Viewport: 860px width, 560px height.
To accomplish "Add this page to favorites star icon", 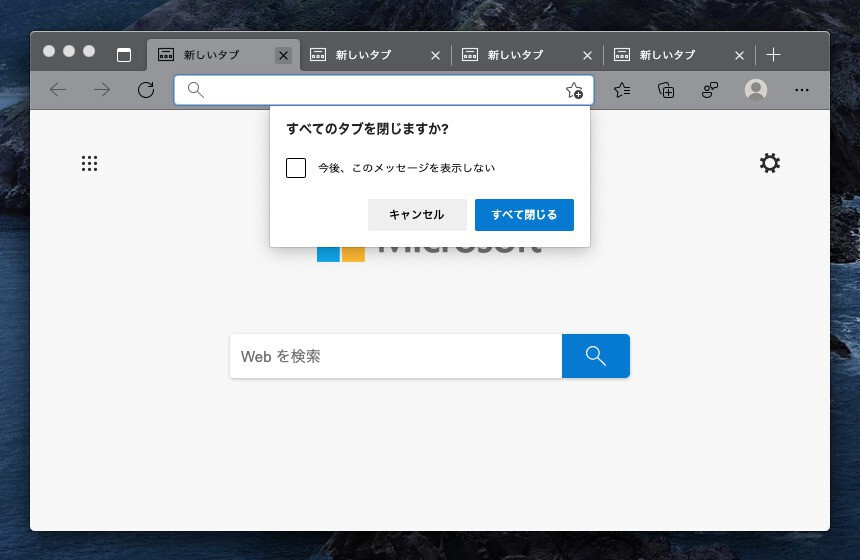I will 574,90.
